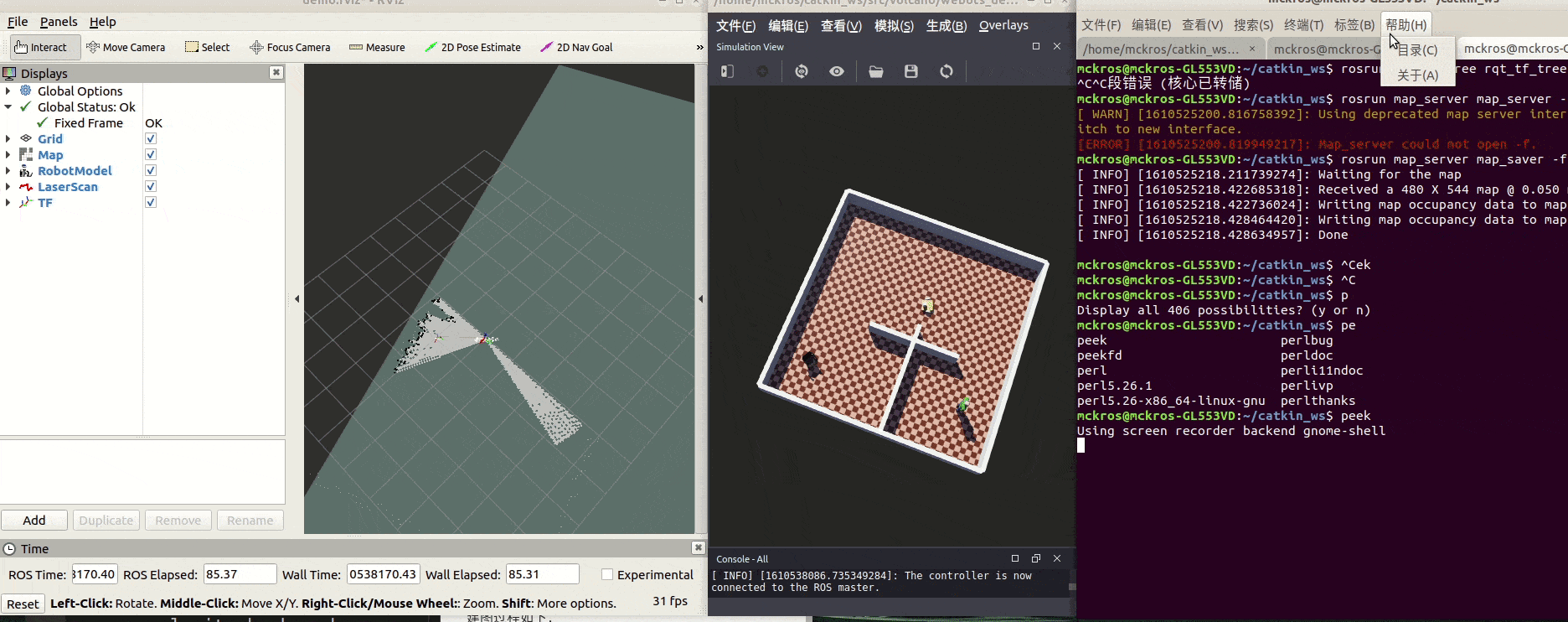Click the Webots restore viewpoint icon
The image size is (1568, 622).
pos(802,72)
